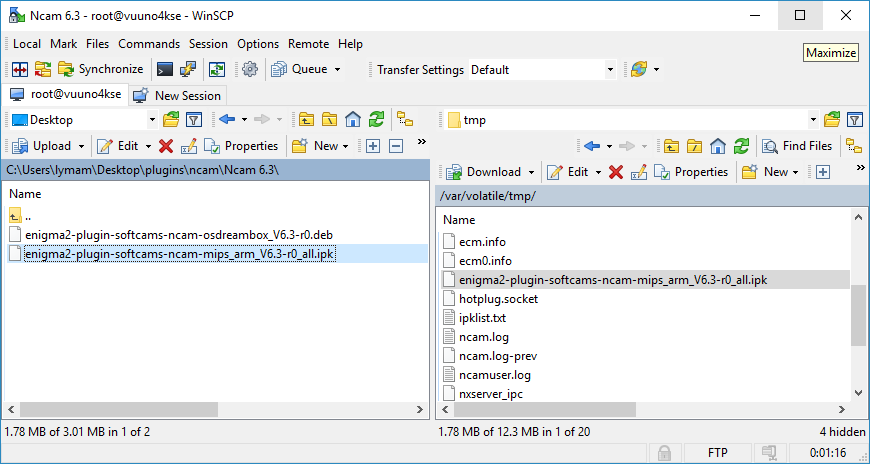
Task: Click the Download button
Action: click(484, 172)
